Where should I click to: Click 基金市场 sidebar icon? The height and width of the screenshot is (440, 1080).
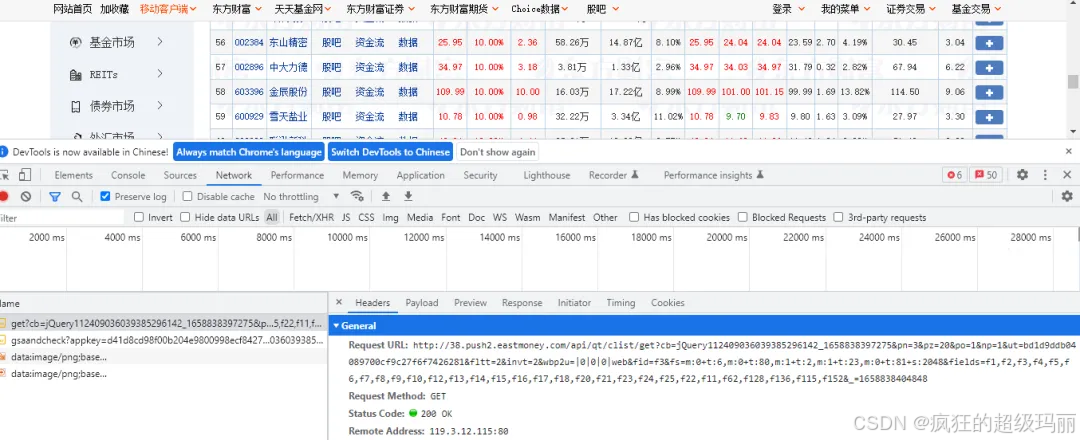pyautogui.click(x=76, y=43)
